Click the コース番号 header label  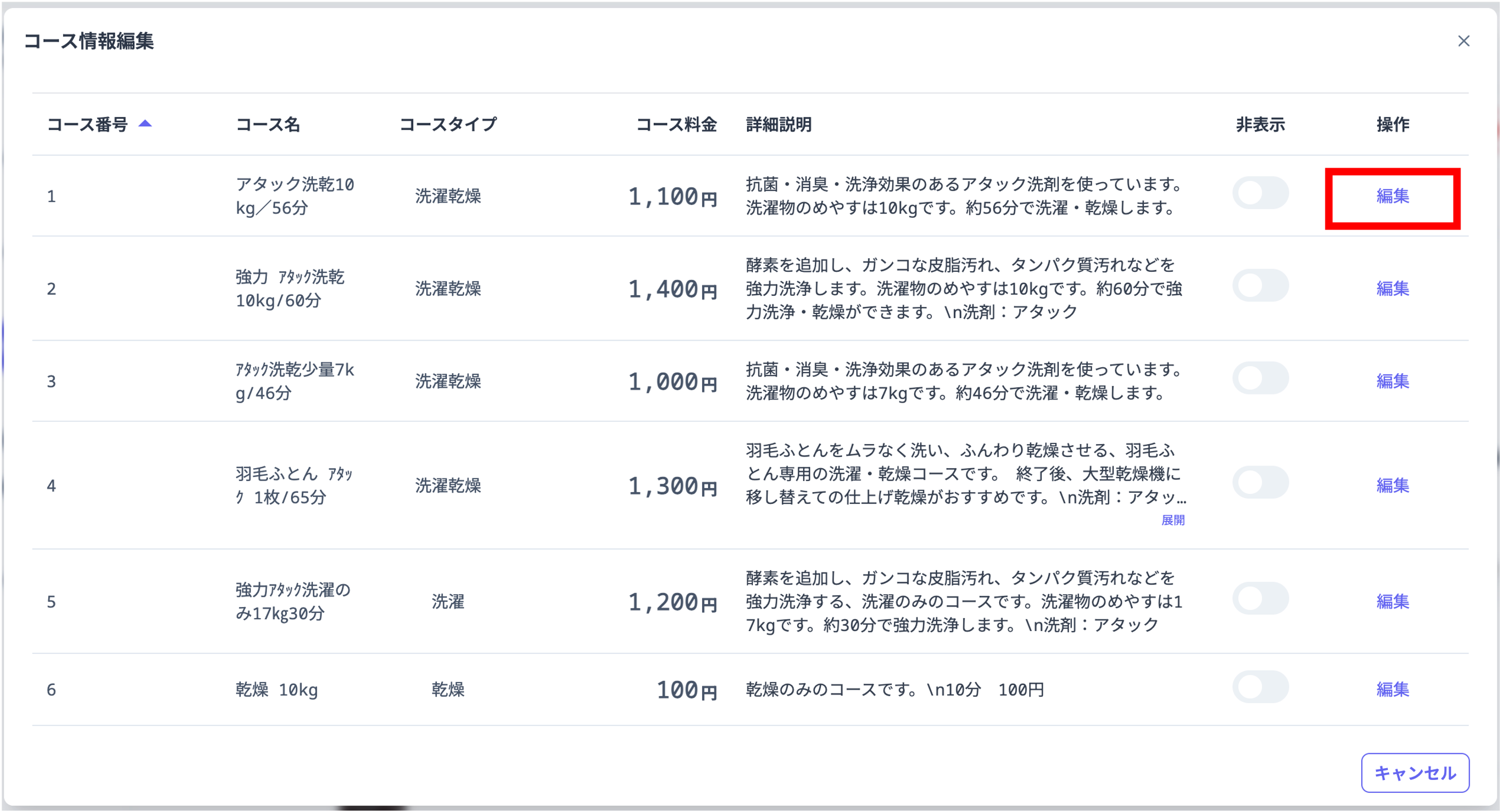[x=88, y=124]
